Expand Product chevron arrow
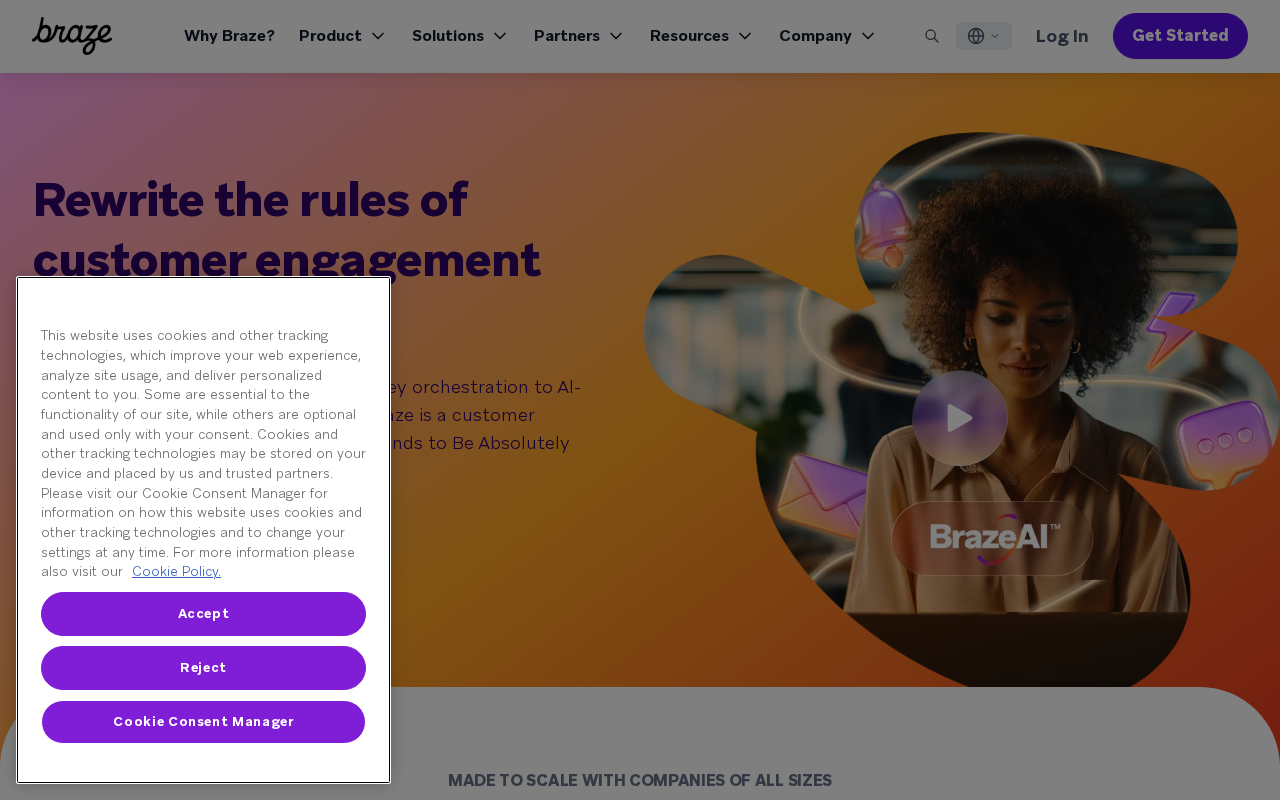This screenshot has width=1280, height=800. click(x=378, y=36)
